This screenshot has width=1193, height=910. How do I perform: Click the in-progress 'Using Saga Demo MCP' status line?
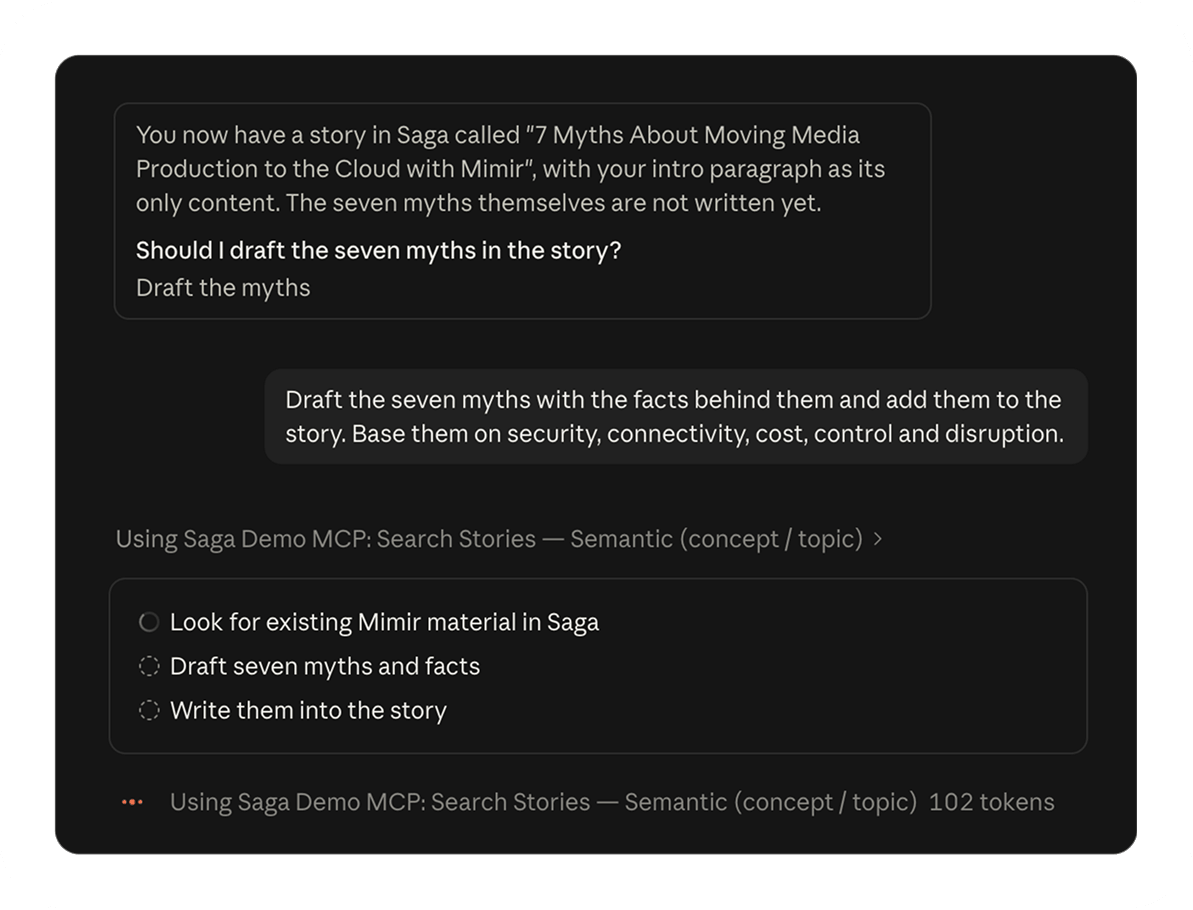tap(543, 802)
